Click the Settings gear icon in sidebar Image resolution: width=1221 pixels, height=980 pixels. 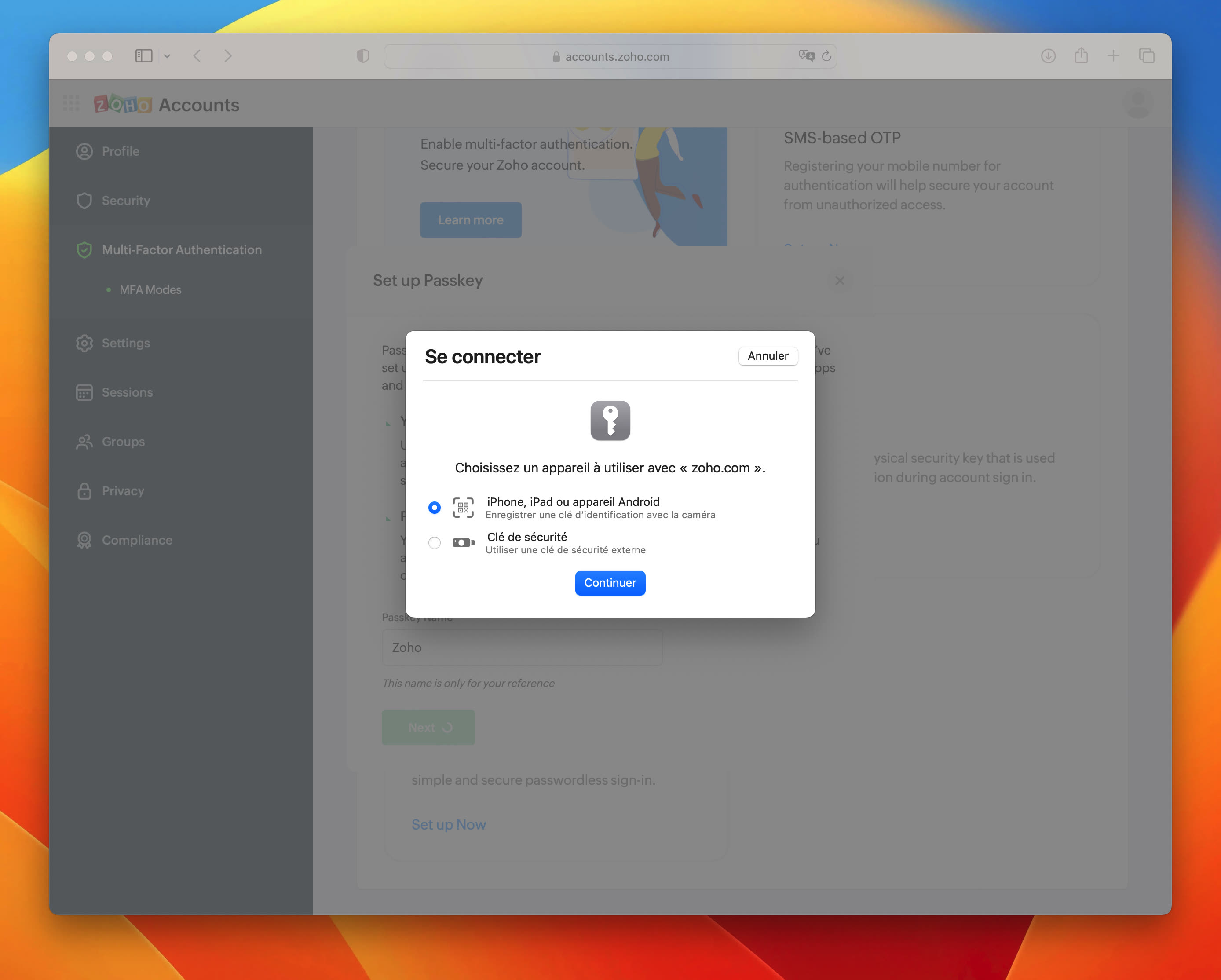click(x=84, y=343)
